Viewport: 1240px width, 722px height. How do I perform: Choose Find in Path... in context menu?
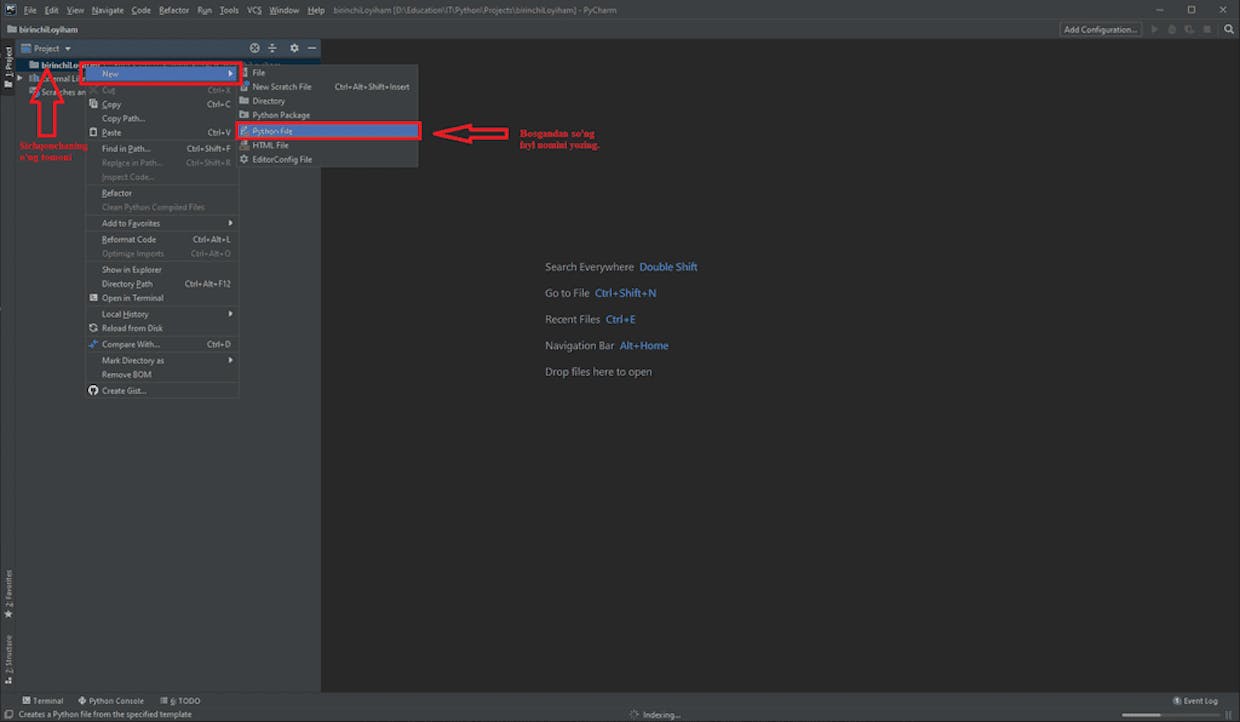pyautogui.click(x=161, y=149)
